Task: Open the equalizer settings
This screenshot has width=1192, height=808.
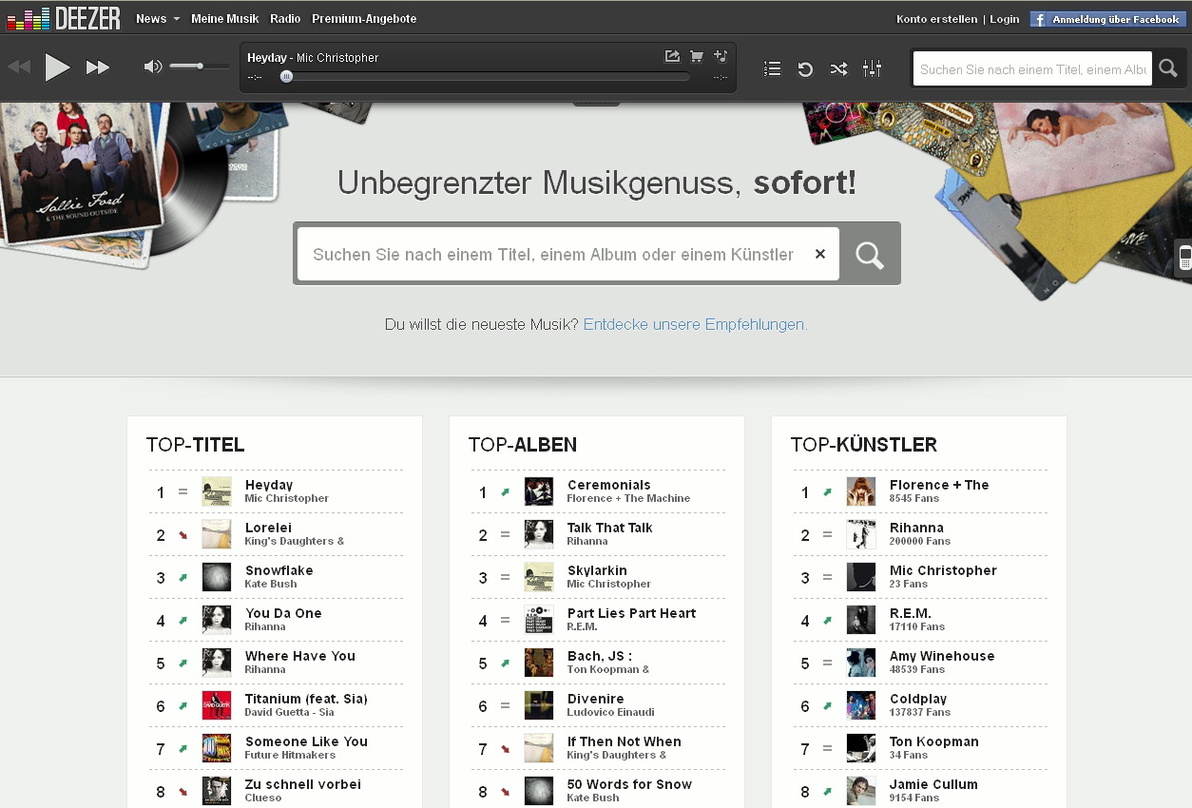Action: tap(872, 68)
